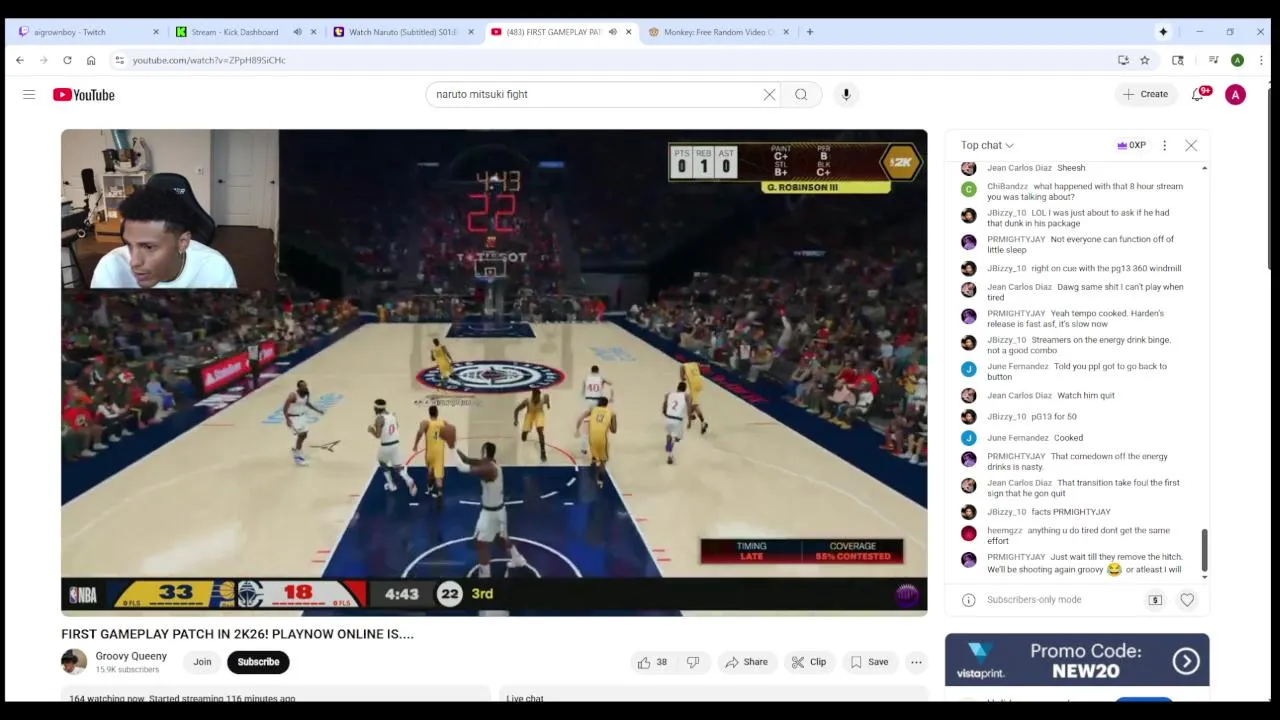
Task: Open Groovy Queeny channel name link
Action: 131,656
